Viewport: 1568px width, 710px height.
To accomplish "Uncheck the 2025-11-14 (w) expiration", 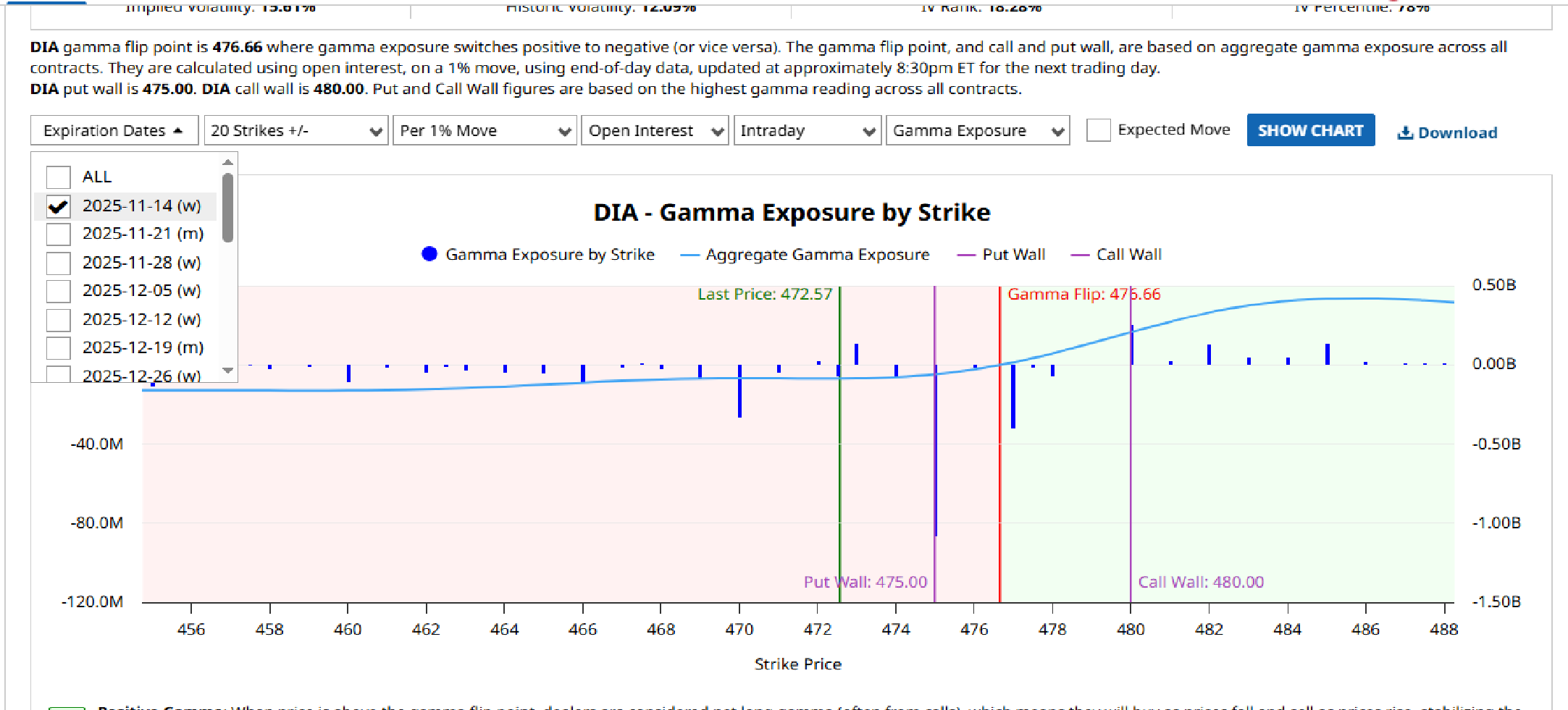I will click(59, 206).
